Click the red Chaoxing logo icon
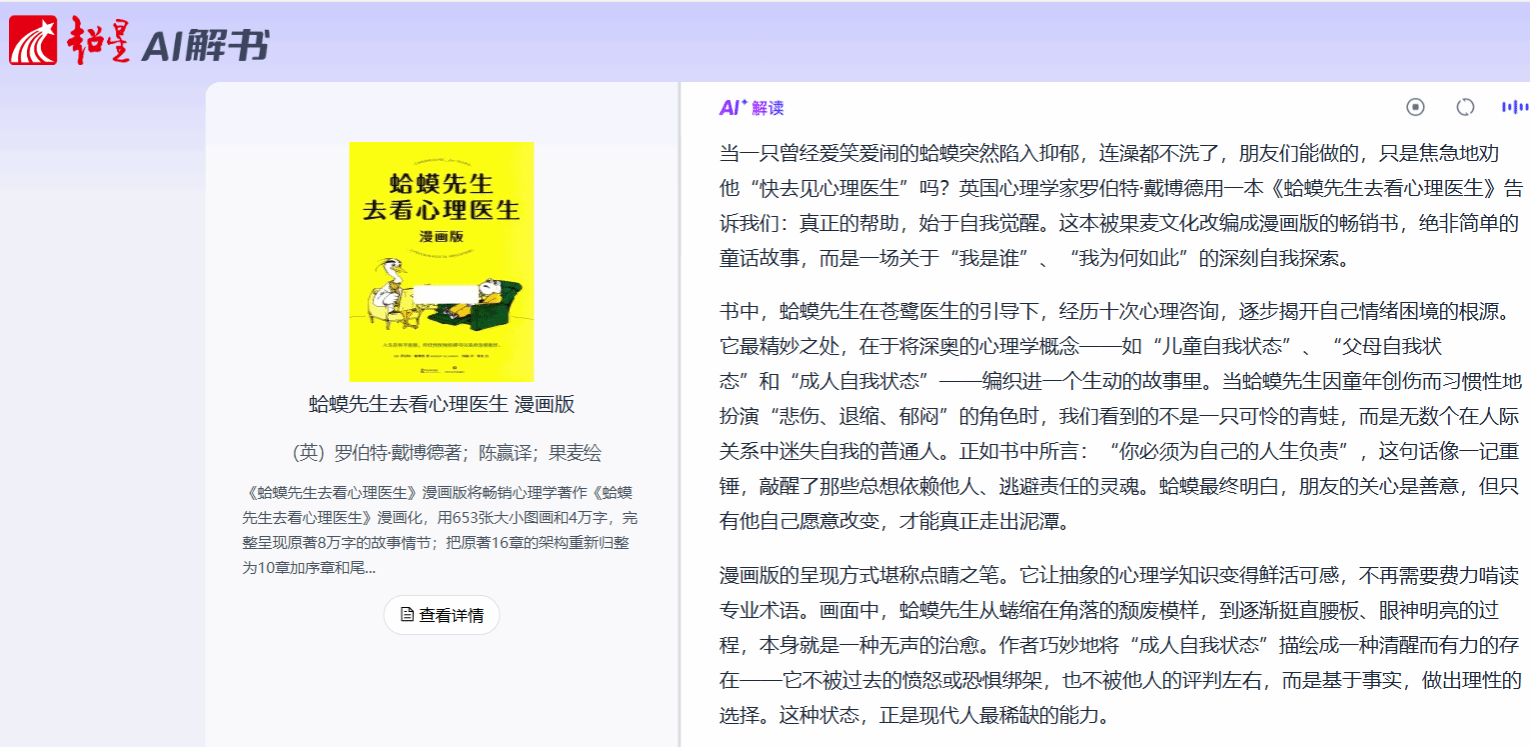The width and height of the screenshot is (1530, 747). pyautogui.click(x=33, y=41)
